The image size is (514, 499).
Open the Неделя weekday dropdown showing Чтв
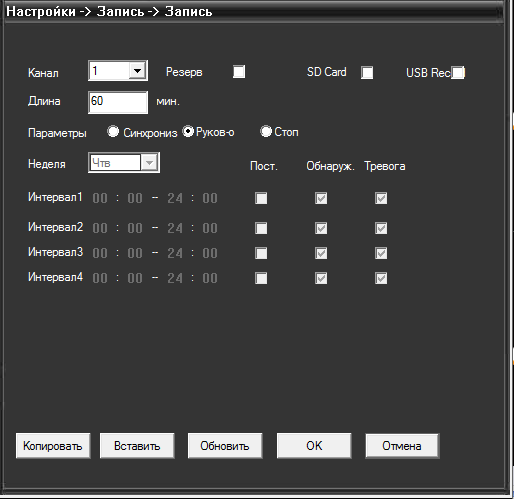pos(124,163)
